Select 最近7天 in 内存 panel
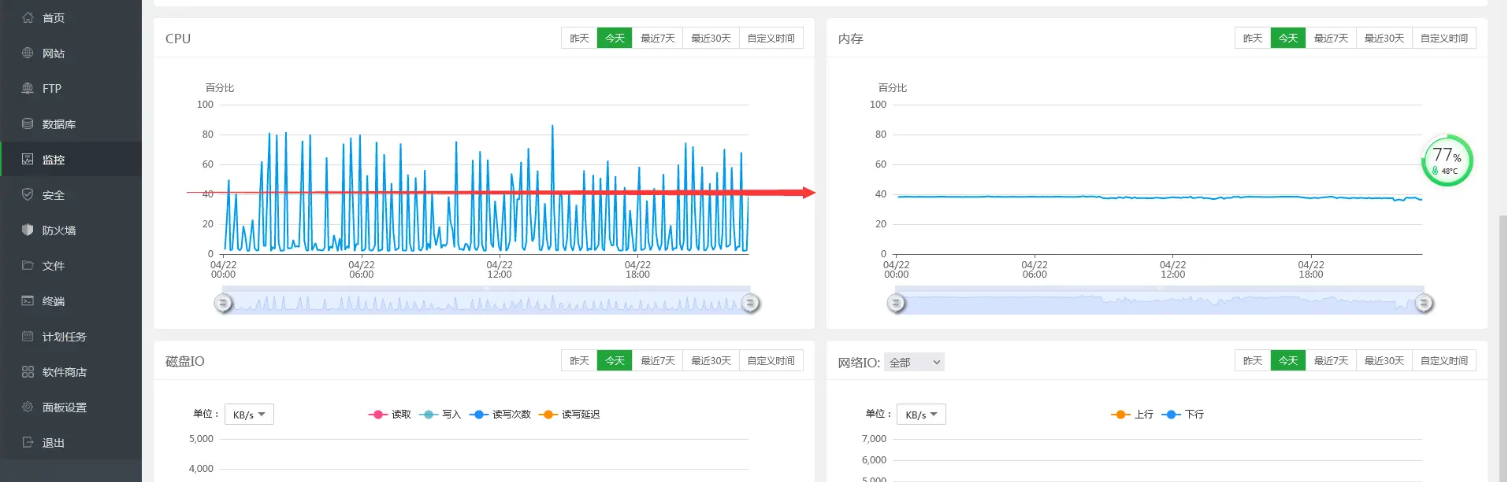The height and width of the screenshot is (482, 1507). click(x=1330, y=38)
